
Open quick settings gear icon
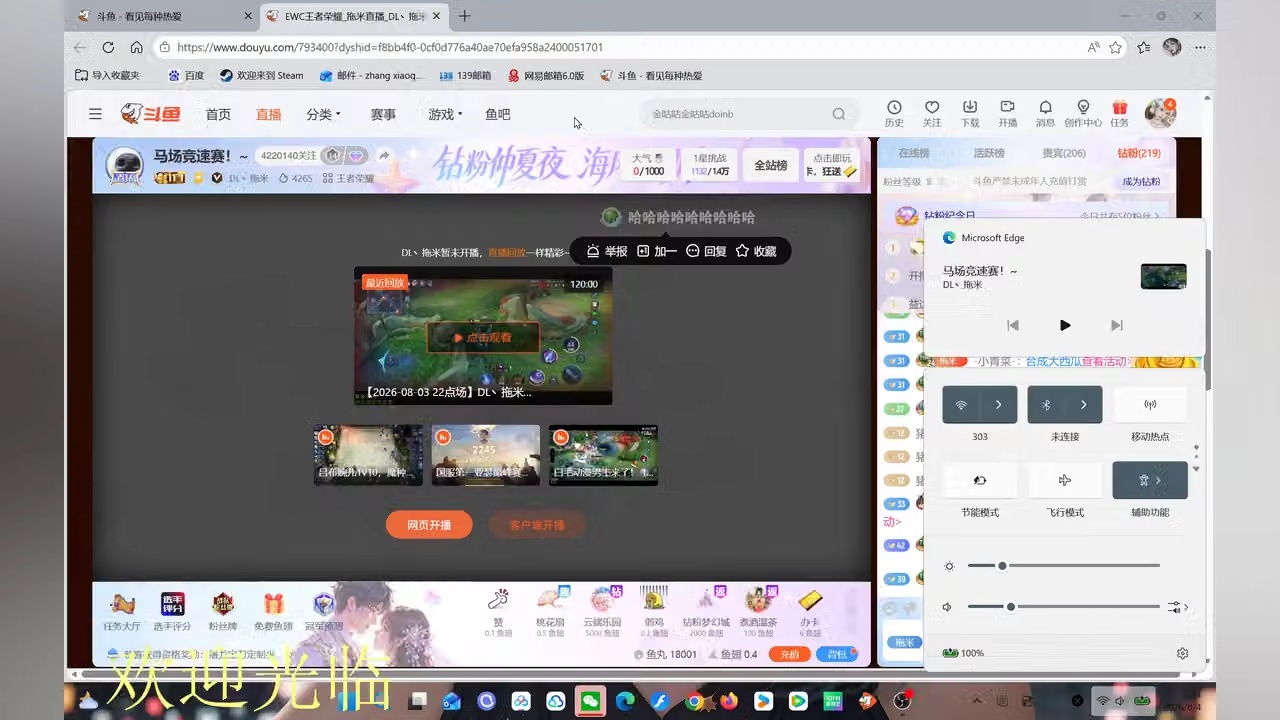click(x=1182, y=653)
